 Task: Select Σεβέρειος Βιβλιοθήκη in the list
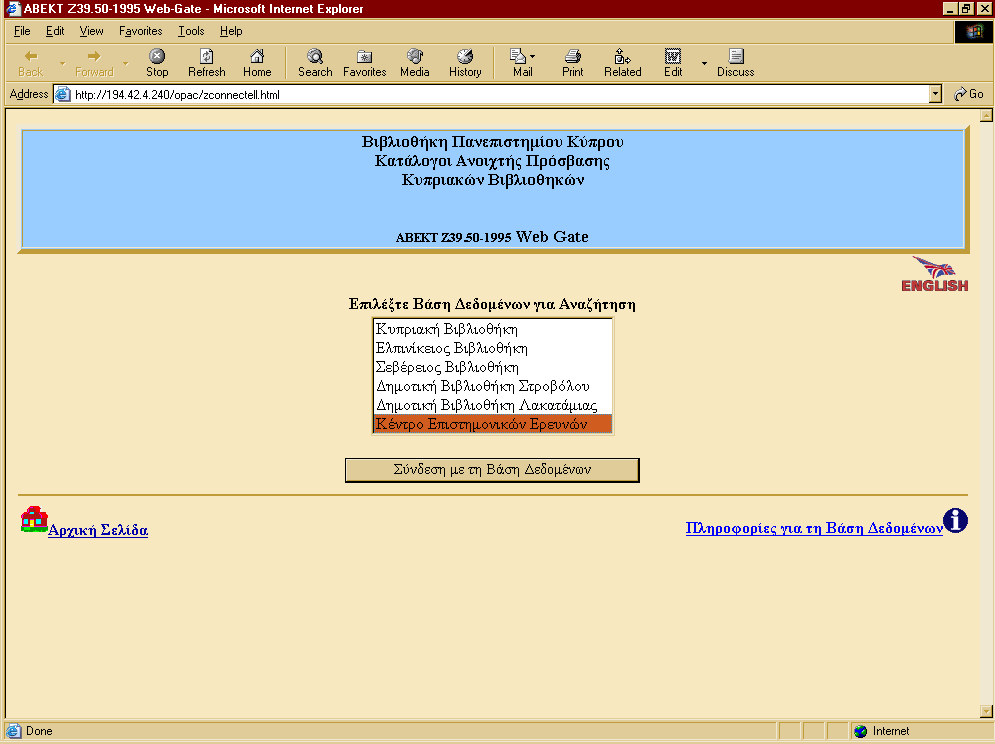(492, 367)
